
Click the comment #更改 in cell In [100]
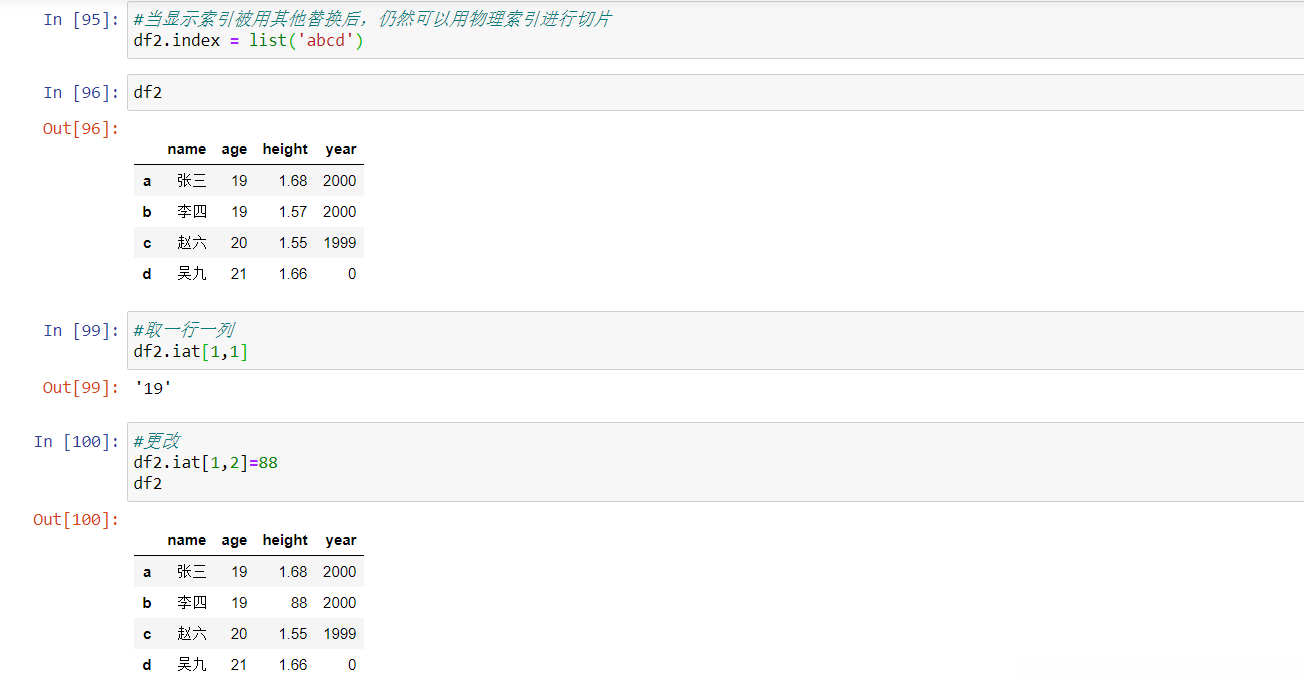(157, 441)
